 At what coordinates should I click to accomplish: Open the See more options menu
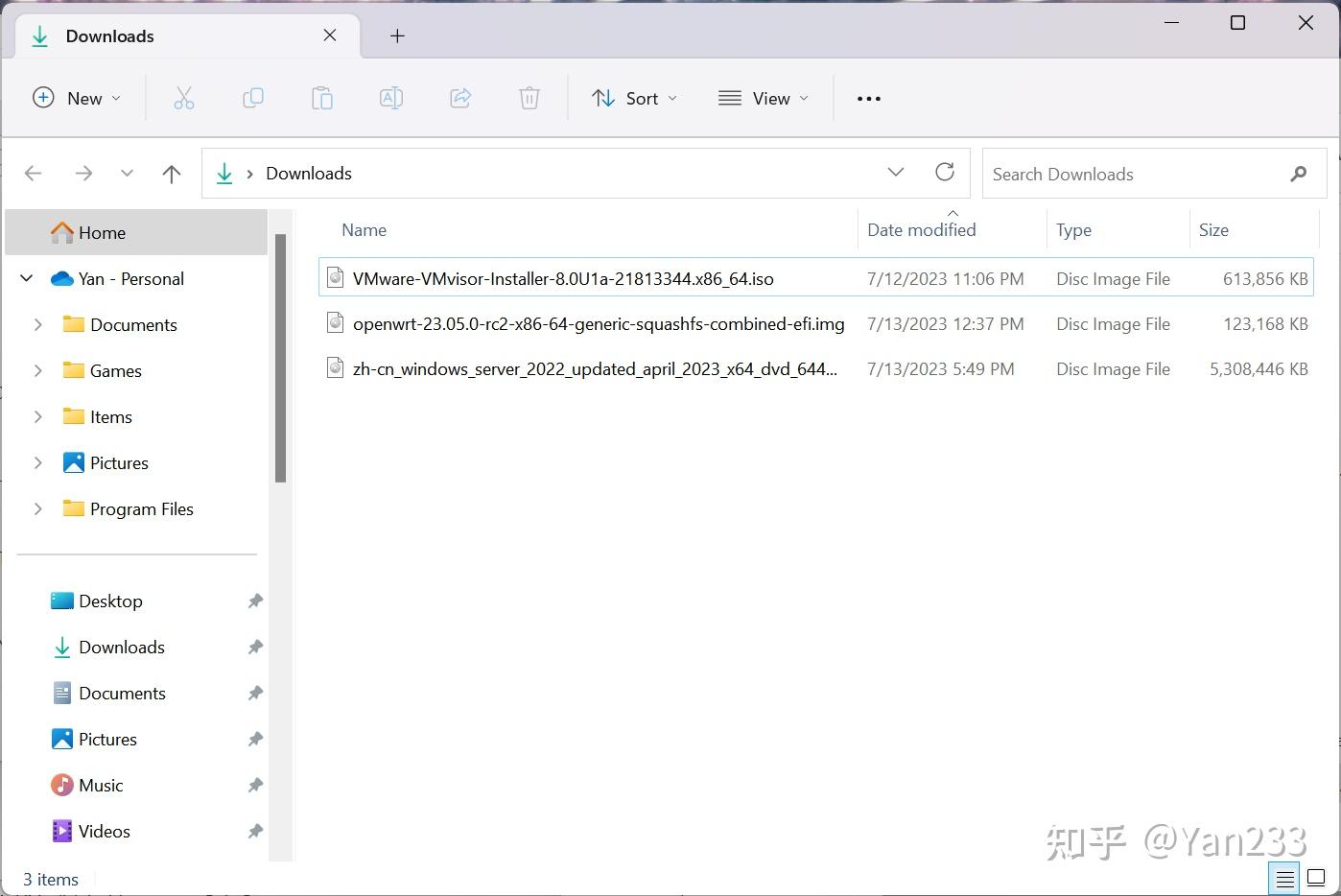pyautogui.click(x=868, y=98)
